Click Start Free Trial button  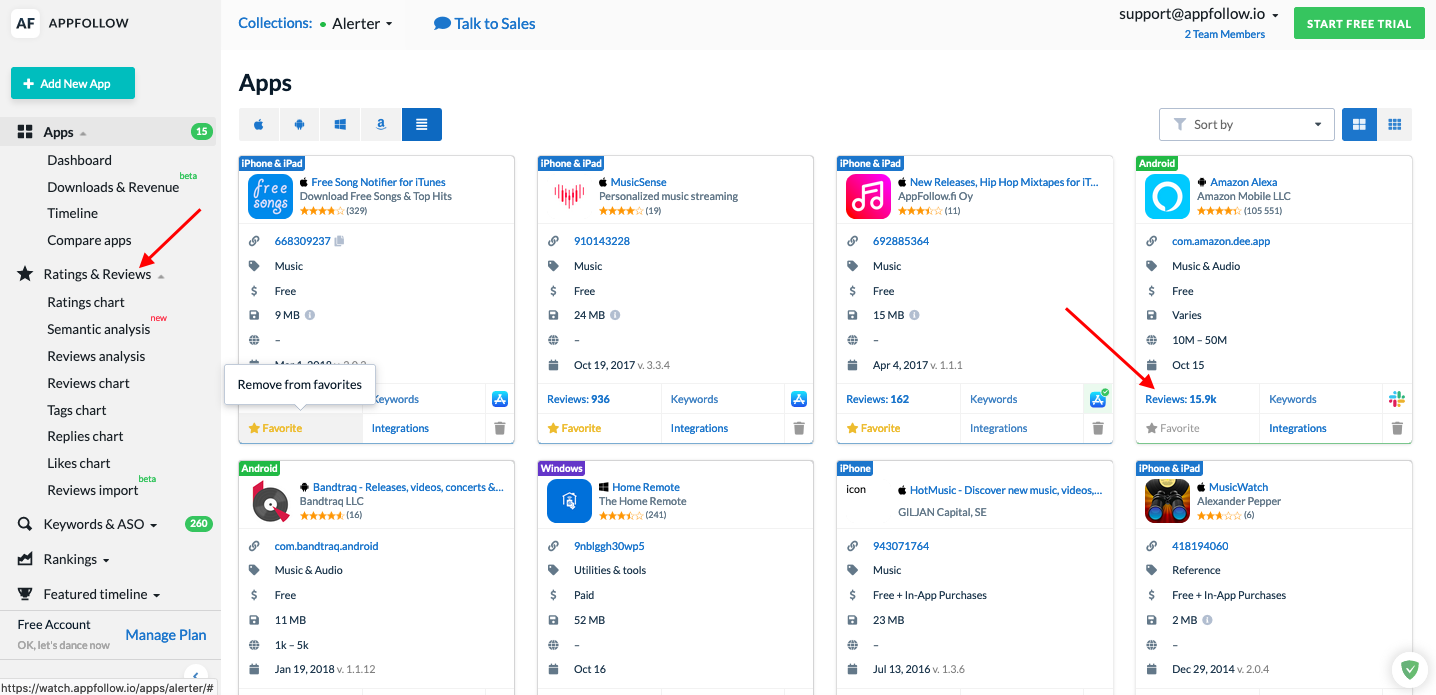pyautogui.click(x=1358, y=23)
